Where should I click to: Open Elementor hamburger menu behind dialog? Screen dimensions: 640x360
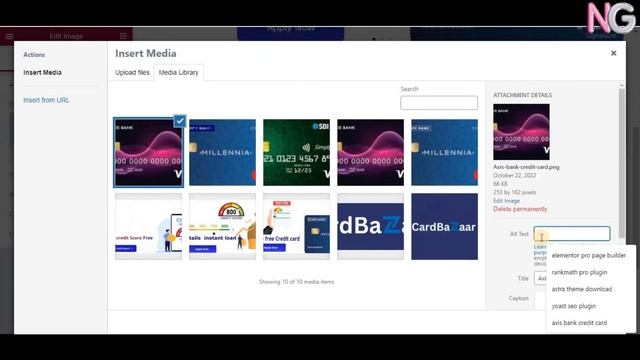9,36
